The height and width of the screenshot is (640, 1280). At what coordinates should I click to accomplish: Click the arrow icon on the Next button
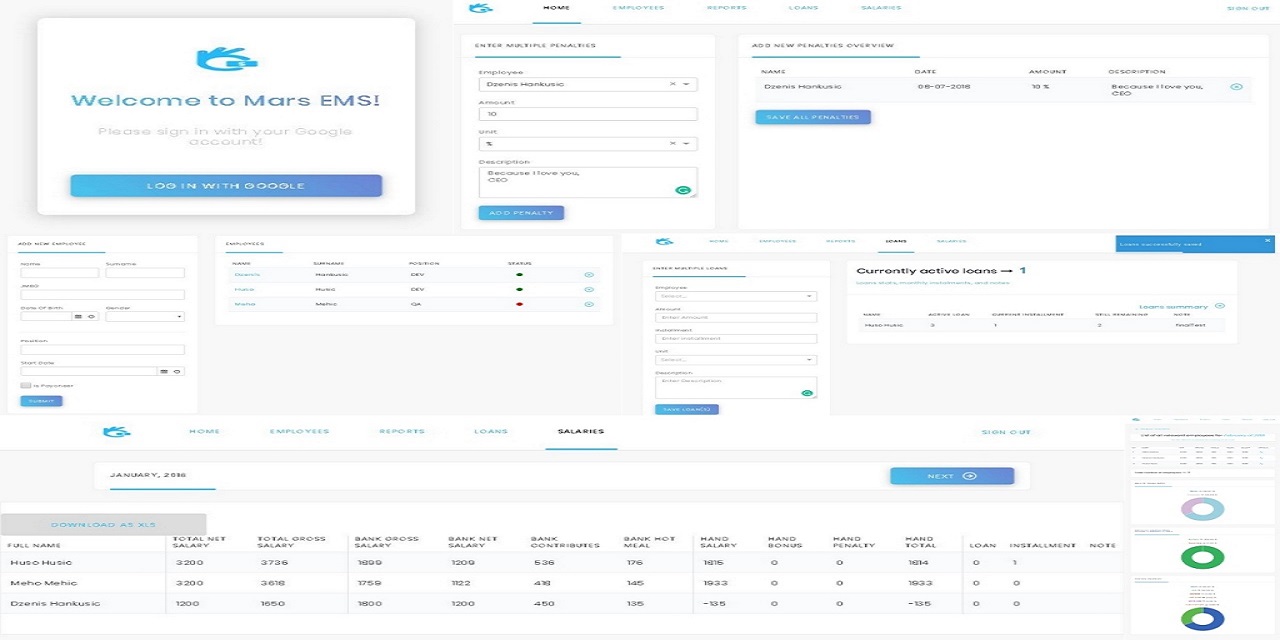point(969,476)
